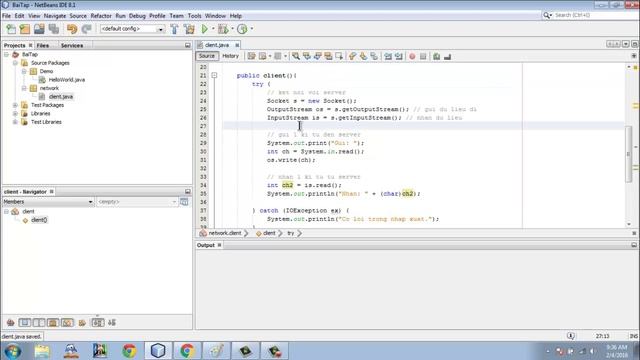
Task: Collapse the Source Packages node
Action: tap(15, 63)
